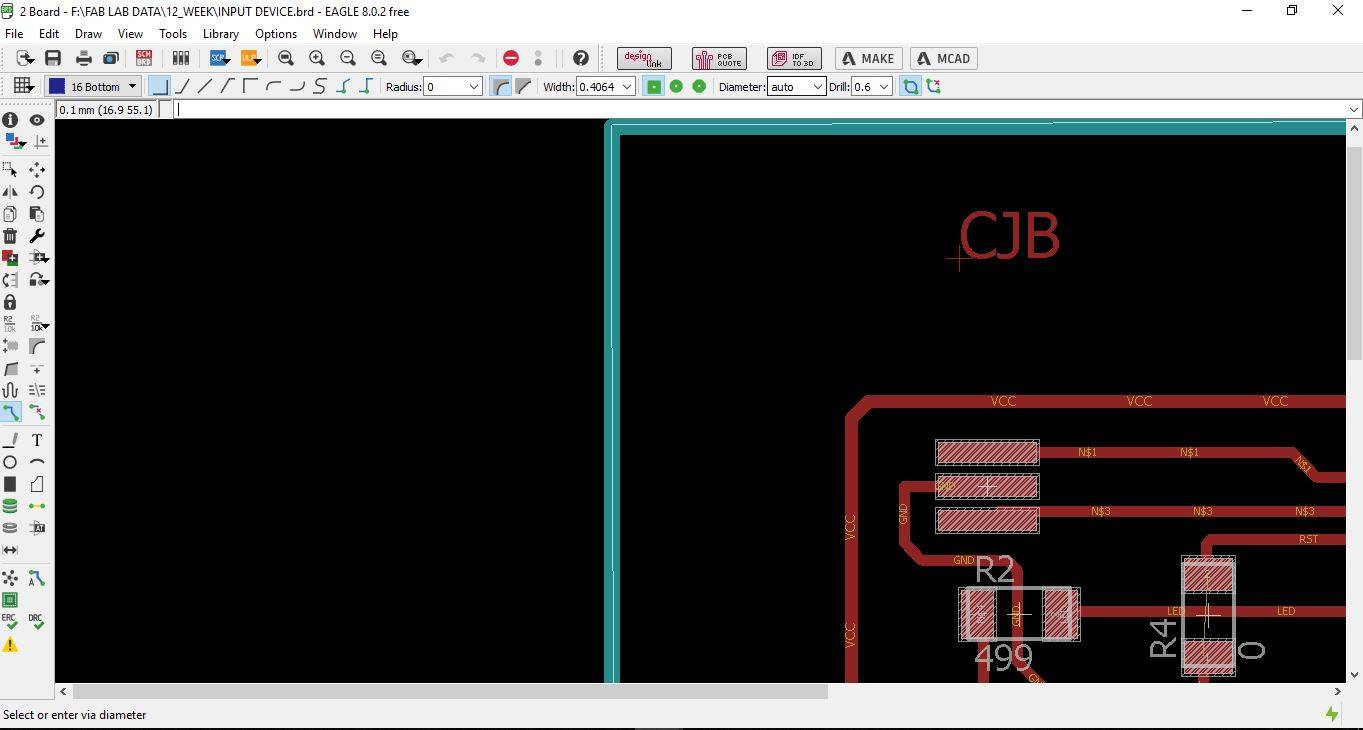This screenshot has height=730, width=1363.
Task: Open the Options menu
Action: [276, 34]
